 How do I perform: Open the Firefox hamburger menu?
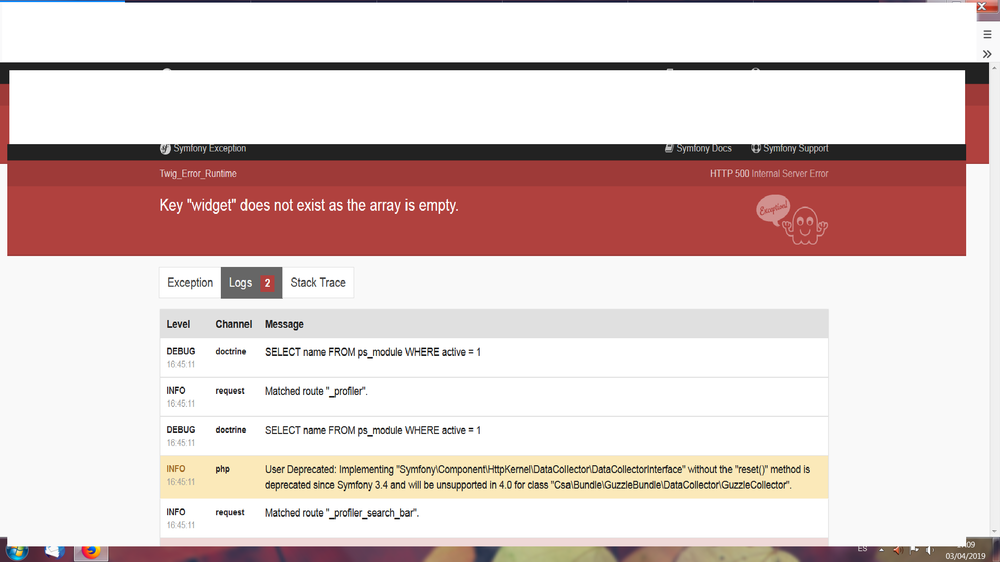pyautogui.click(x=987, y=34)
